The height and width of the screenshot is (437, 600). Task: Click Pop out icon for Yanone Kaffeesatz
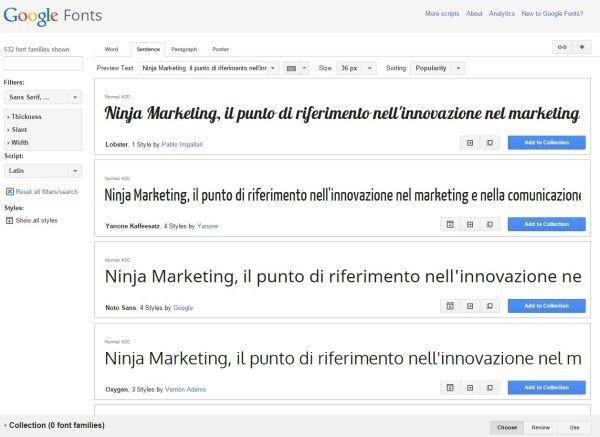[490, 224]
